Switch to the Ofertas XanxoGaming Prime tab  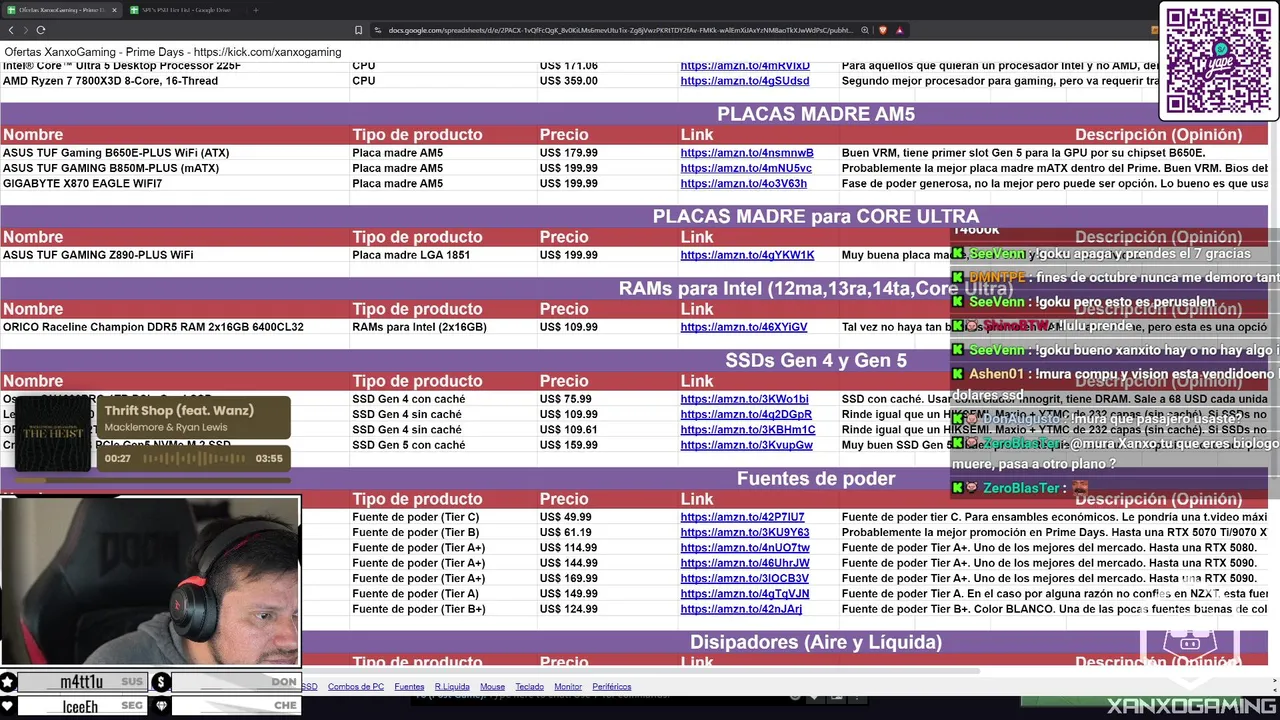coord(62,10)
